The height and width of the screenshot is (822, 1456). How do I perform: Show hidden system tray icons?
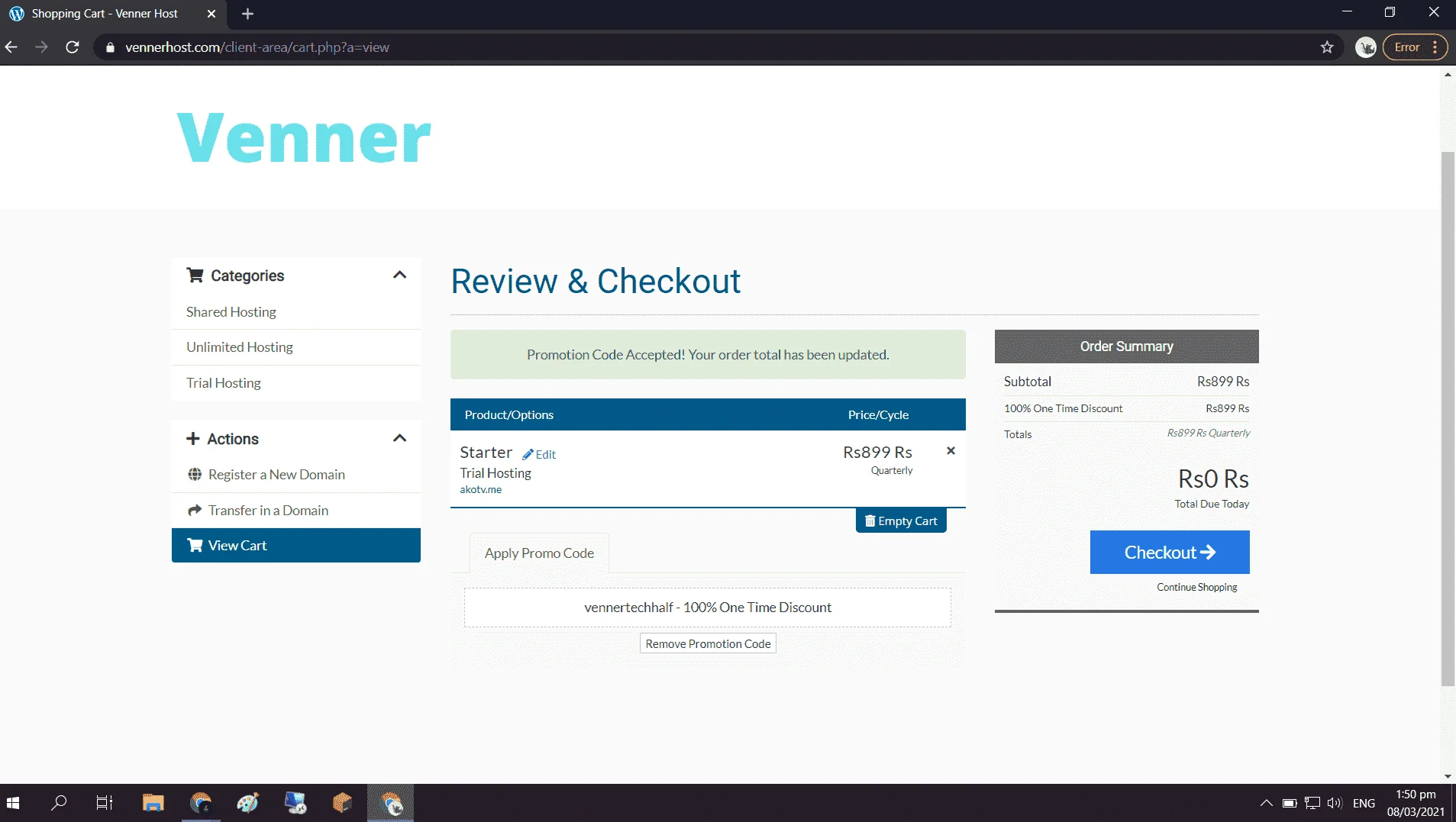click(x=1266, y=803)
